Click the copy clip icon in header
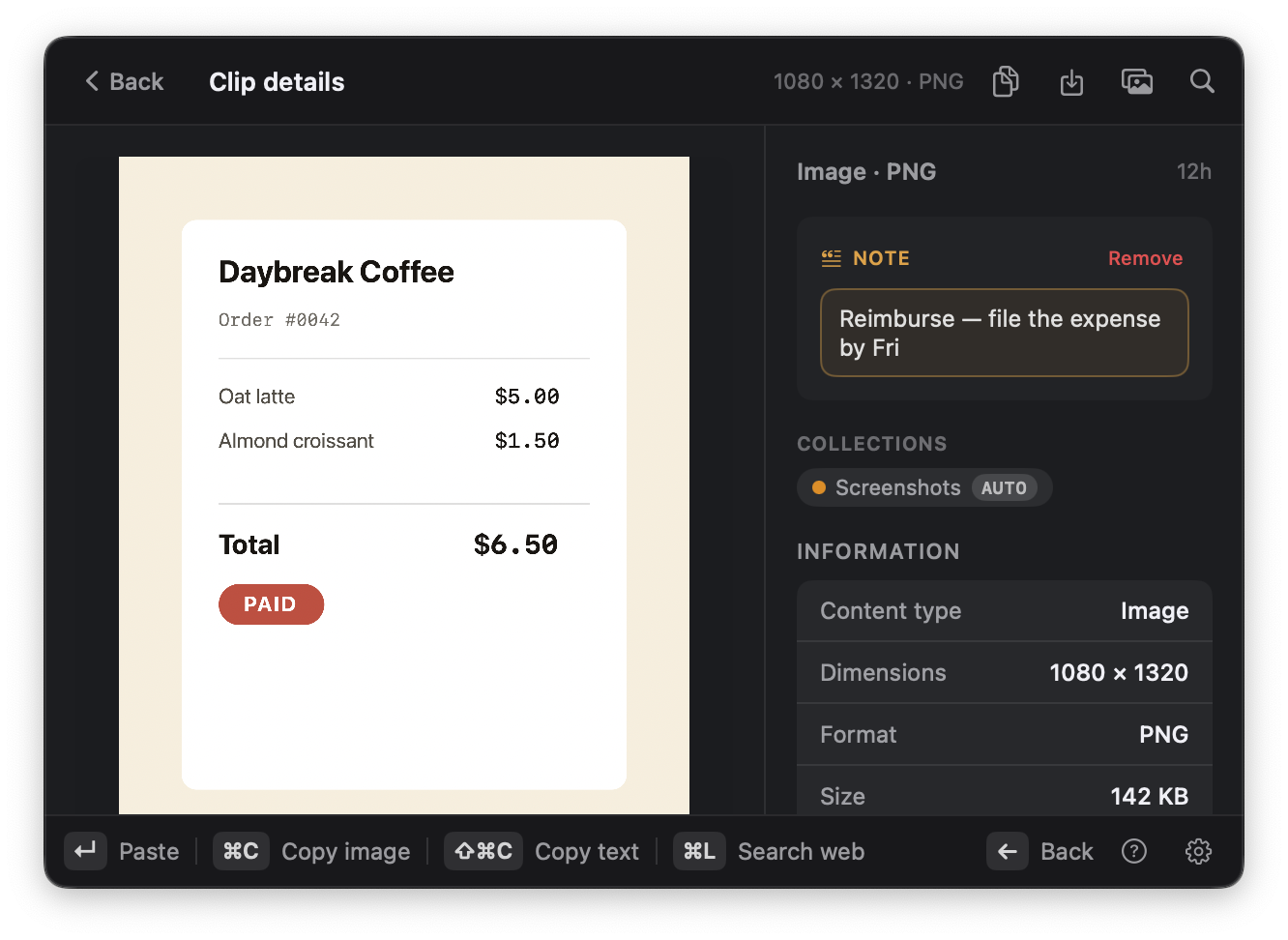 [1006, 81]
